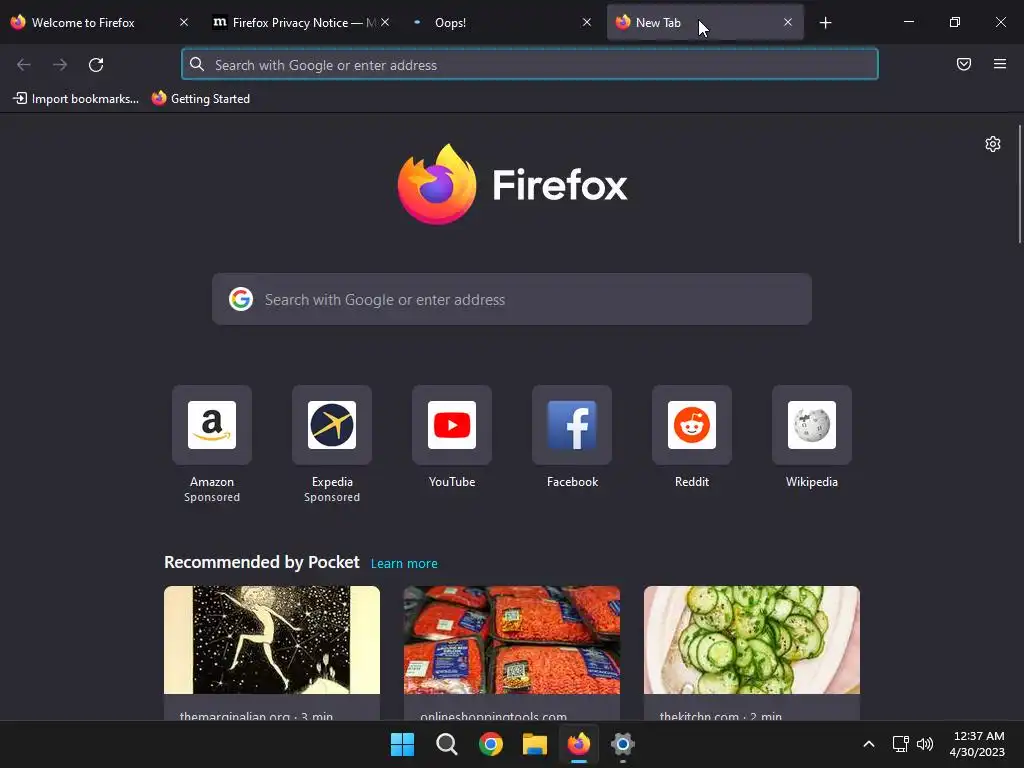Screen dimensions: 1024x768
Task: Click Import bookmarks in bookmarks toolbar
Action: coord(76,99)
